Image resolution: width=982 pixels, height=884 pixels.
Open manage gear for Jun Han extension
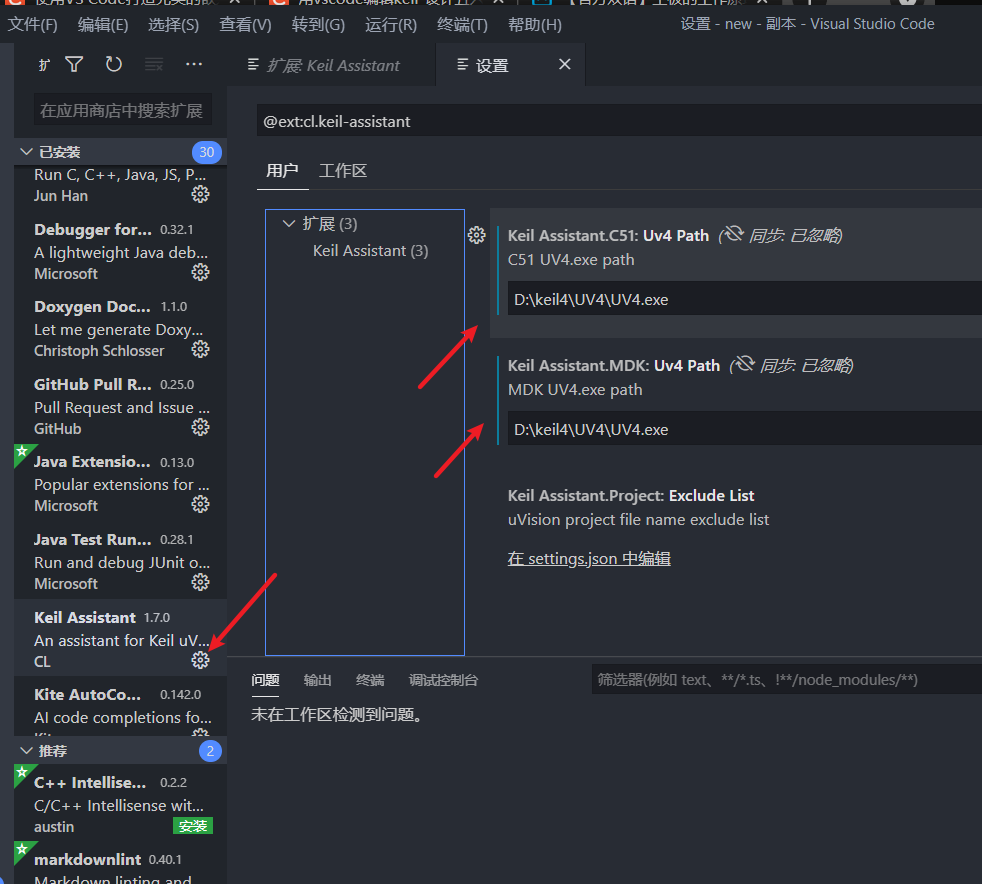click(x=200, y=195)
